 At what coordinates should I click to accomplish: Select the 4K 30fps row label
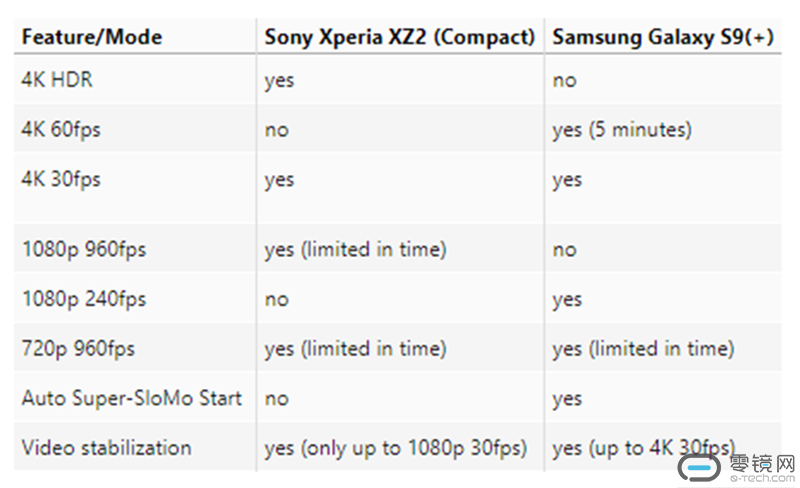61,179
